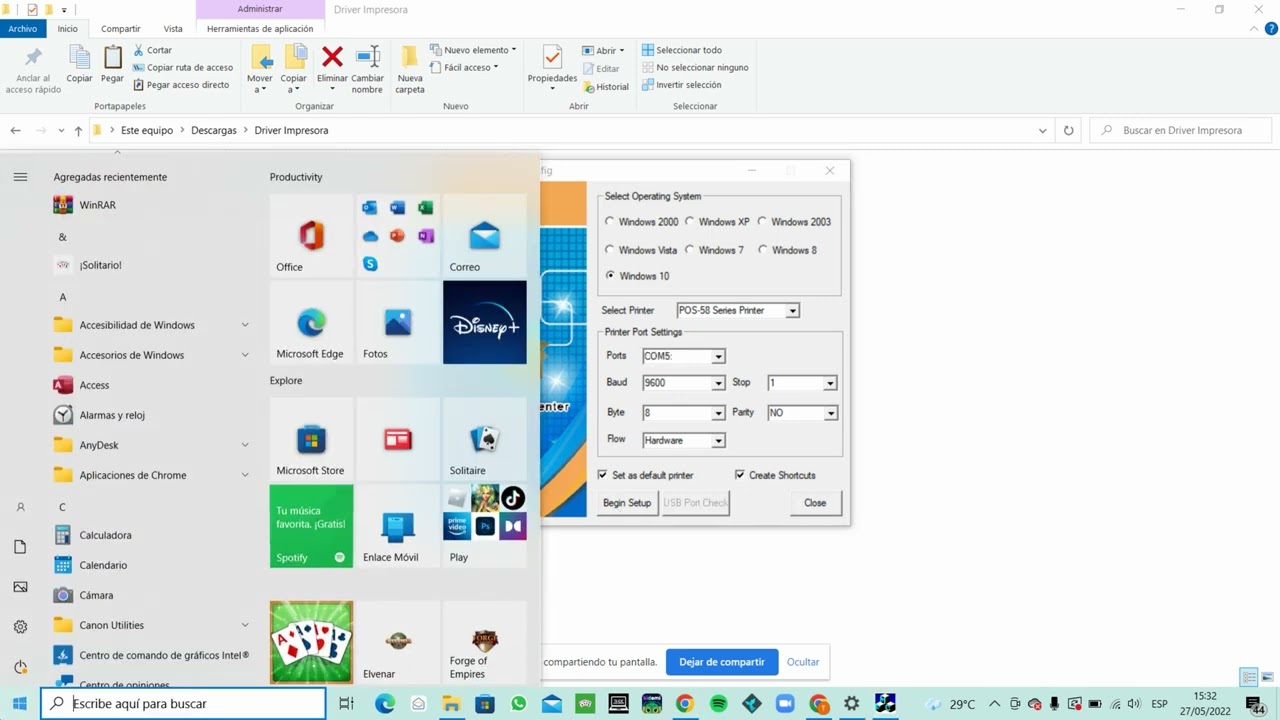Click Propiedades in the Explorer ribbon
Screen dimensions: 1280x720
(x=552, y=67)
